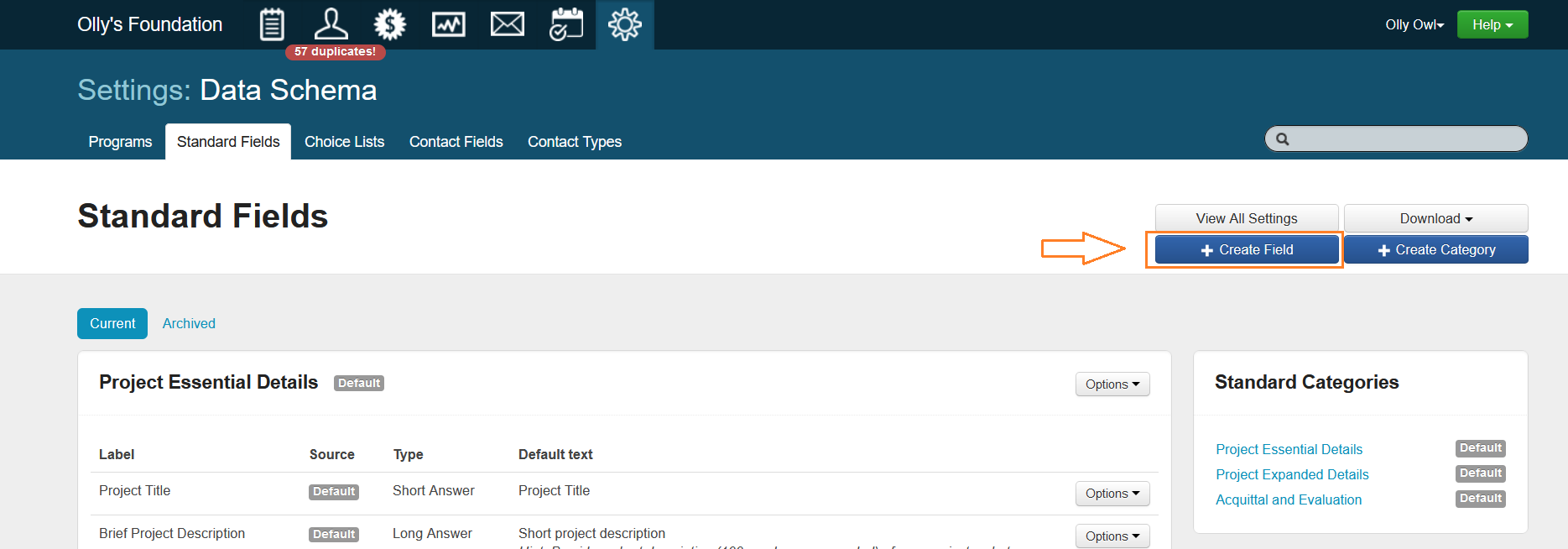Click the Create Field button
Viewport: 1568px width, 549px height.
coord(1247,250)
